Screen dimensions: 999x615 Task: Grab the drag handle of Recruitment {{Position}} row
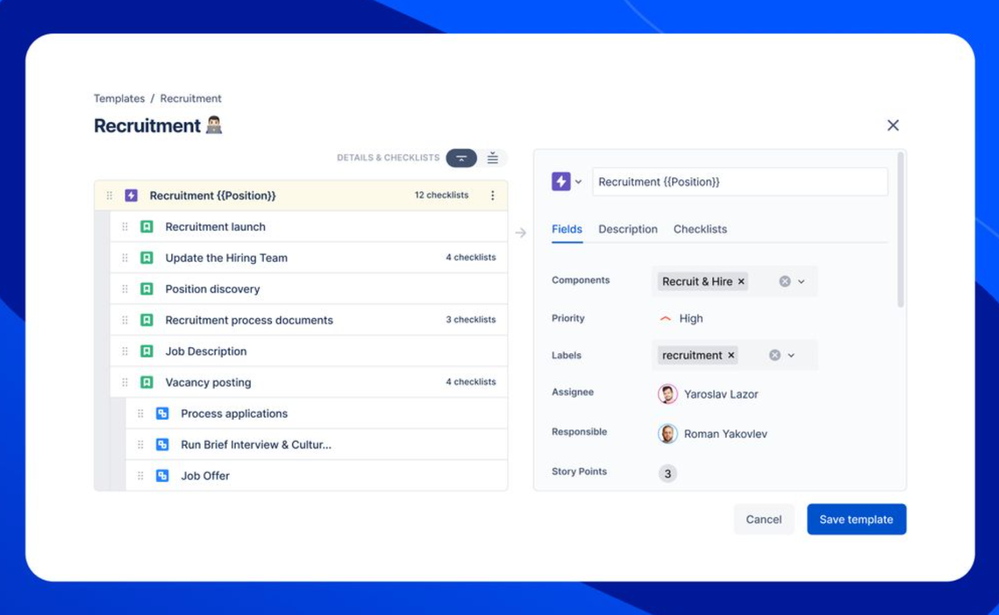tap(110, 196)
